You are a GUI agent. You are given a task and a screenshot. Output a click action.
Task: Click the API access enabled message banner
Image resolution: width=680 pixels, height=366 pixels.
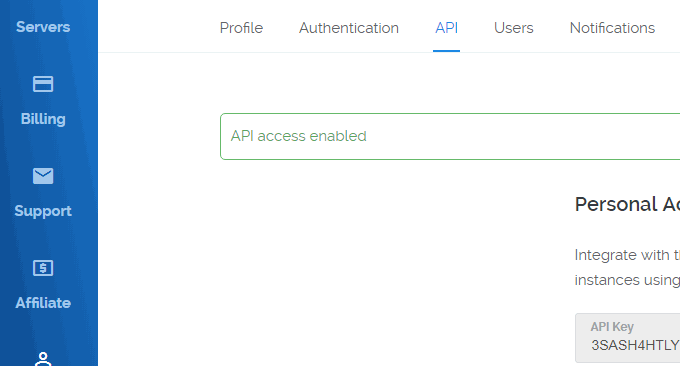450,137
